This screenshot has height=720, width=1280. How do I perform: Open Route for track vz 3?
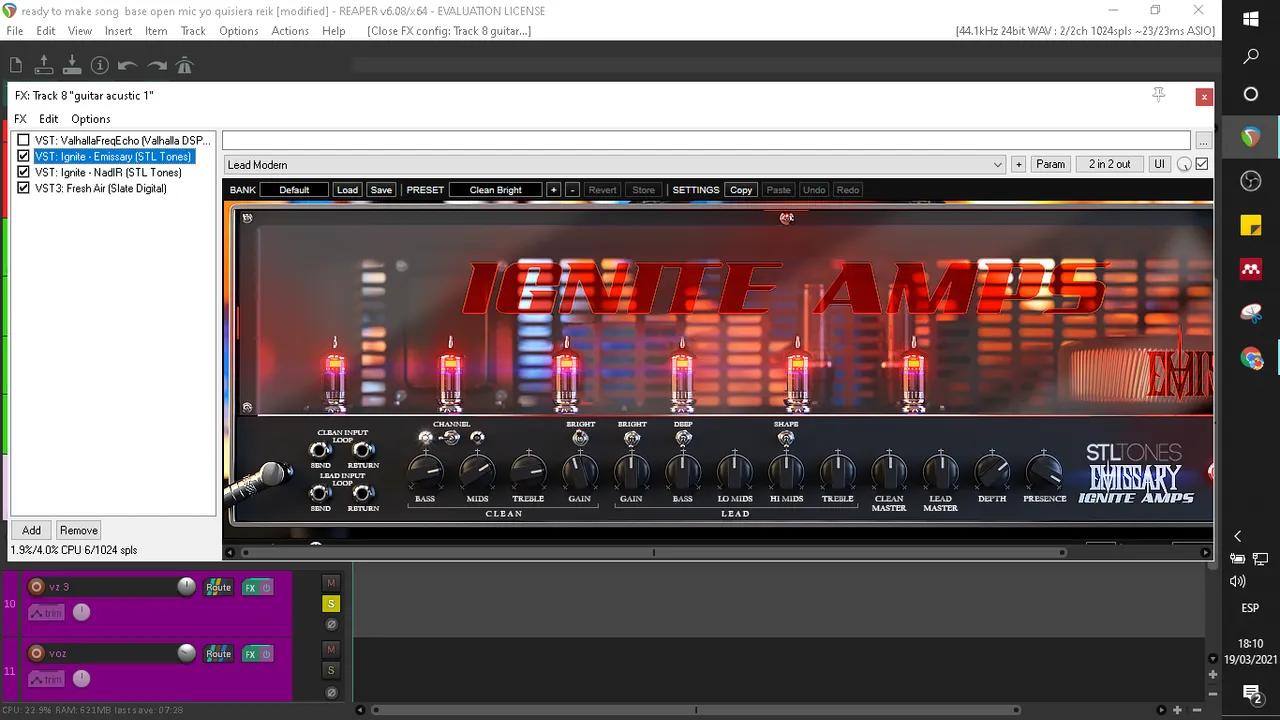coord(219,587)
